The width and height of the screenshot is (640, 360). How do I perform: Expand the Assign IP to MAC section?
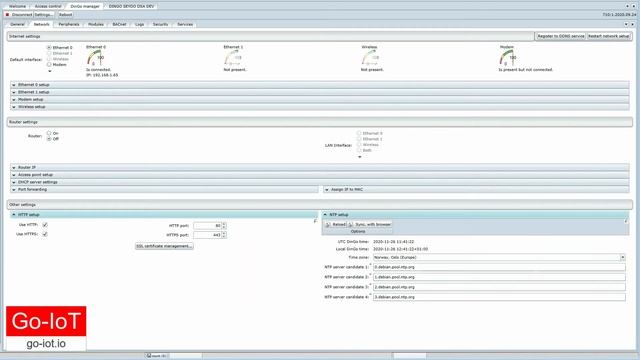476,189
